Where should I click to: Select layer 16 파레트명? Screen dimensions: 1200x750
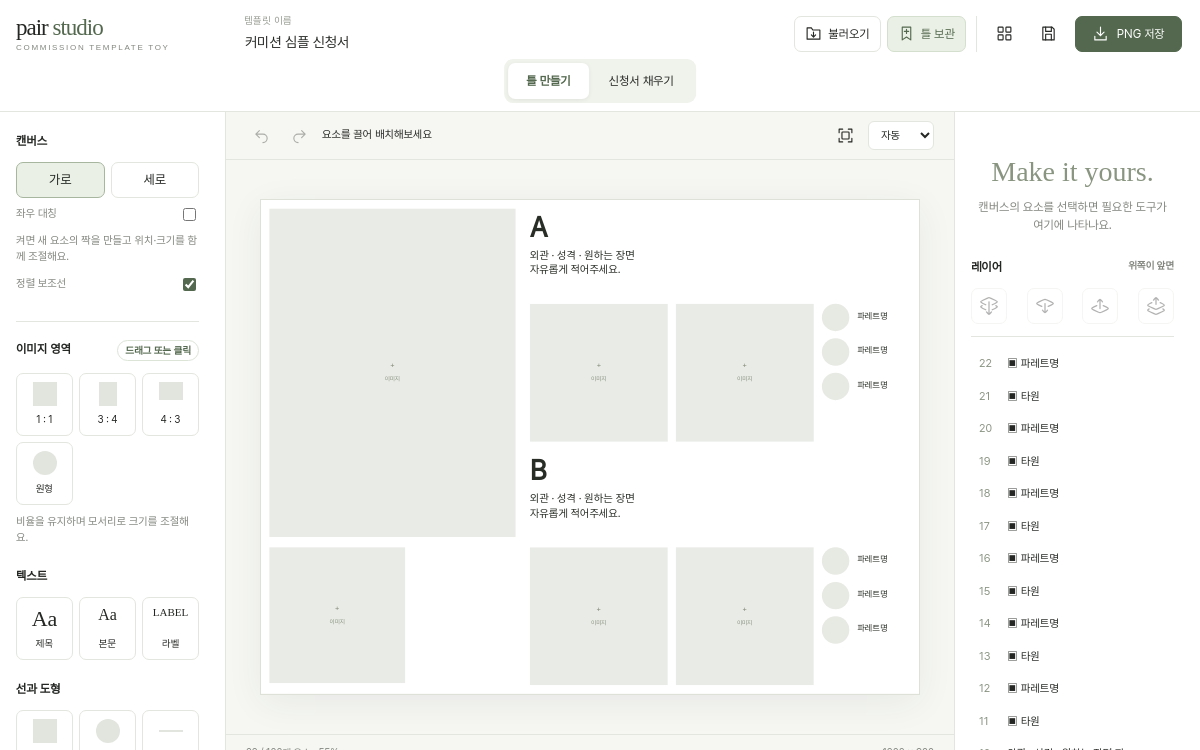click(x=1072, y=558)
